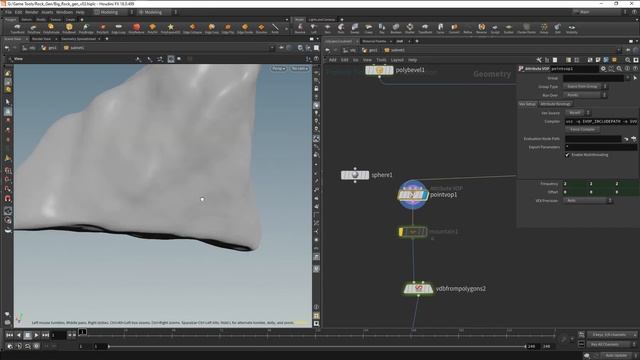
Task: Select the PolyExtrude shelf tool
Action: point(51,28)
